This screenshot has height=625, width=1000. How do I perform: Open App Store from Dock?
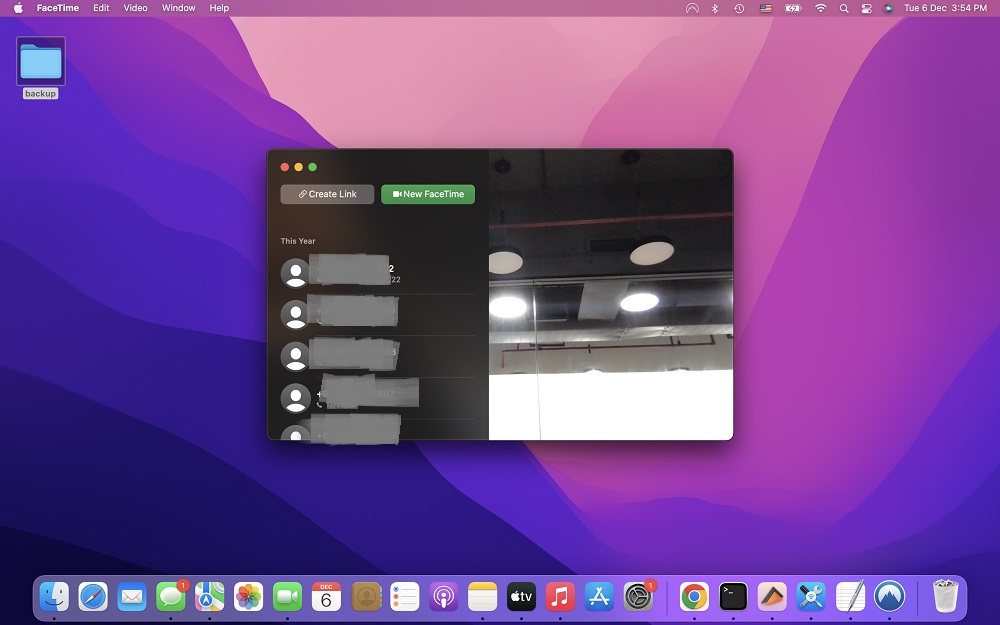599,597
